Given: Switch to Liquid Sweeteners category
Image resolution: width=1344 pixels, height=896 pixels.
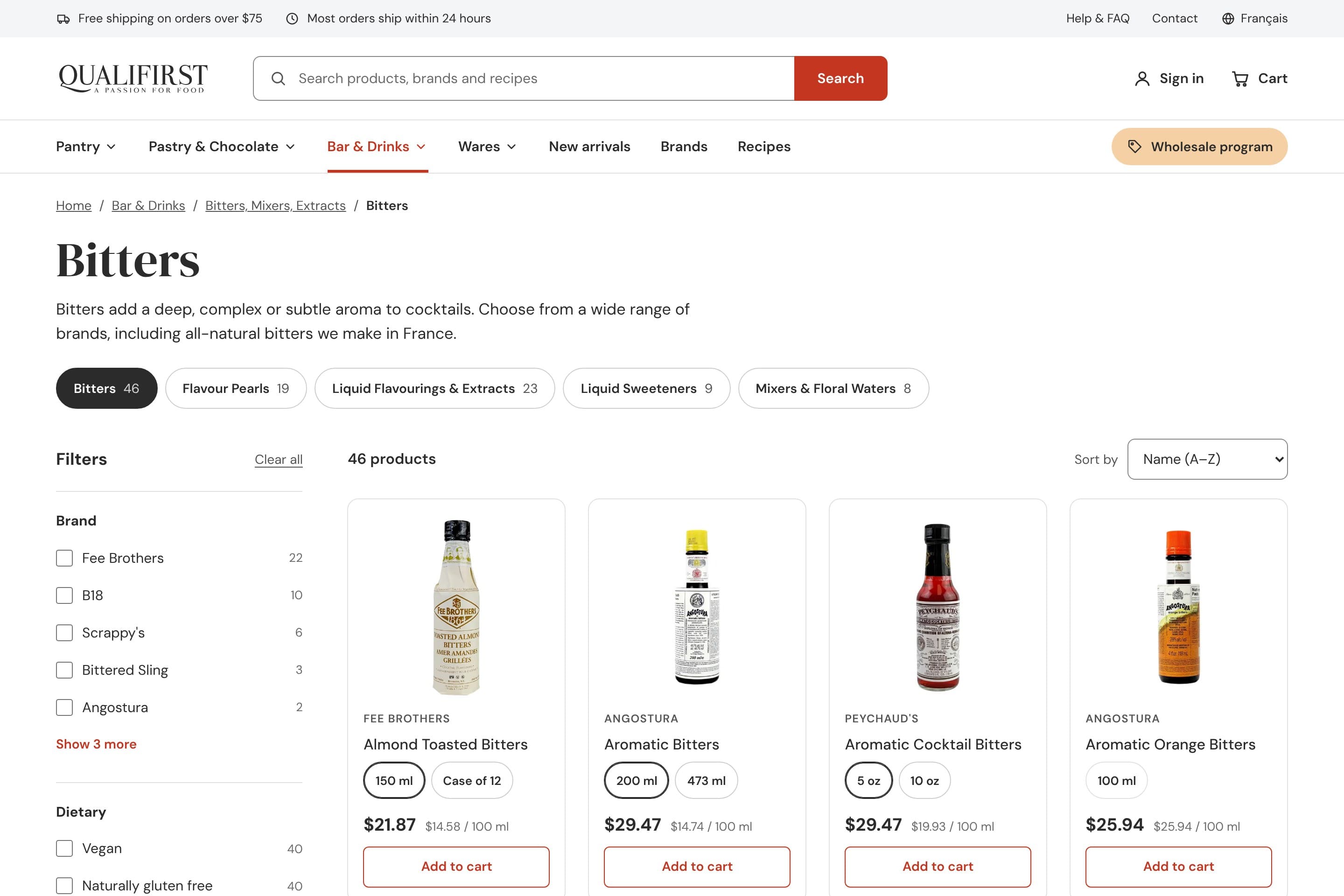Looking at the screenshot, I should [x=646, y=389].
